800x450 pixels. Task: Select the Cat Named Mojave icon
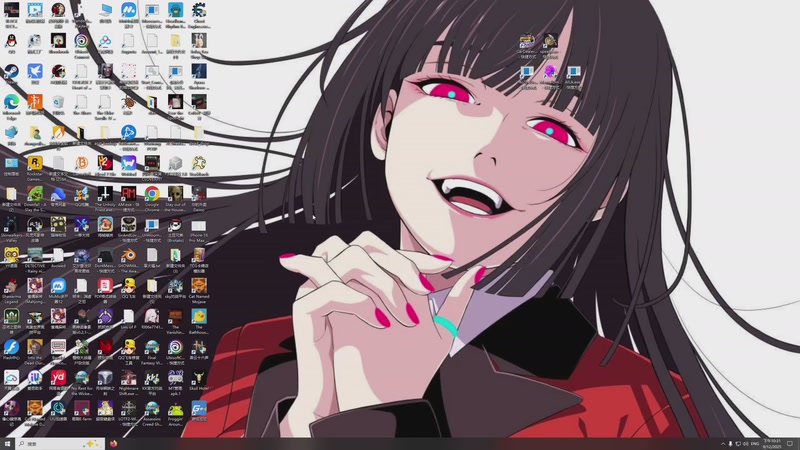(198, 286)
